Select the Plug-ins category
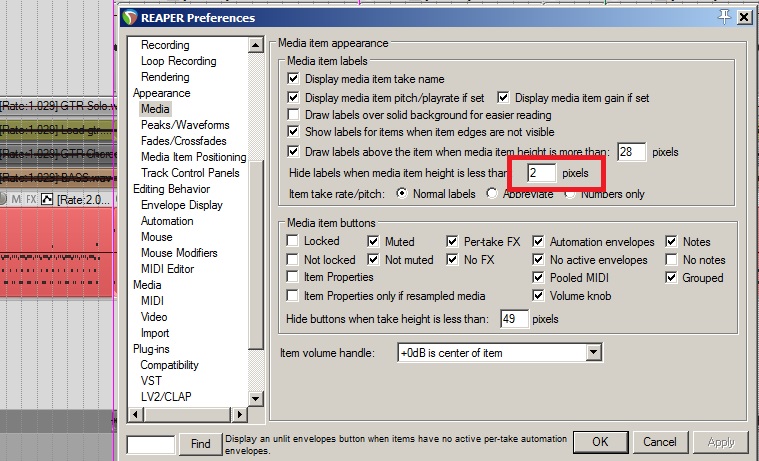759x461 pixels. click(151, 349)
